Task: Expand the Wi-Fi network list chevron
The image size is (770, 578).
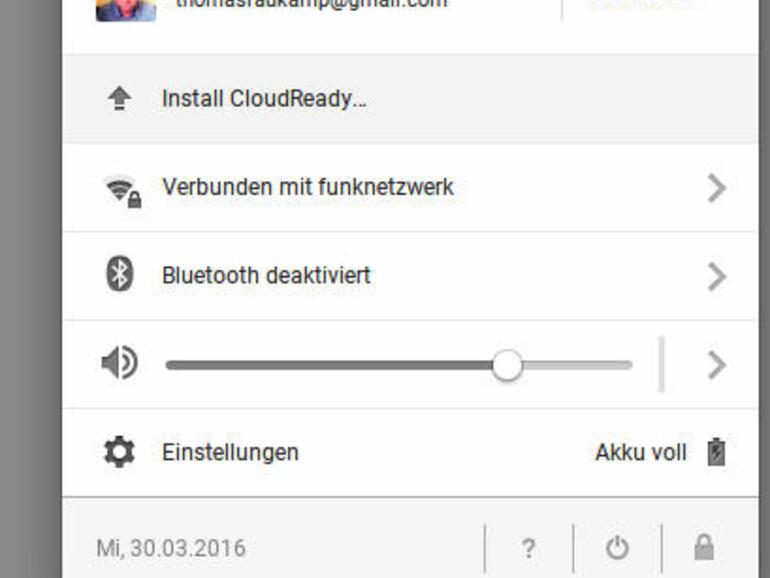Action: [716, 188]
